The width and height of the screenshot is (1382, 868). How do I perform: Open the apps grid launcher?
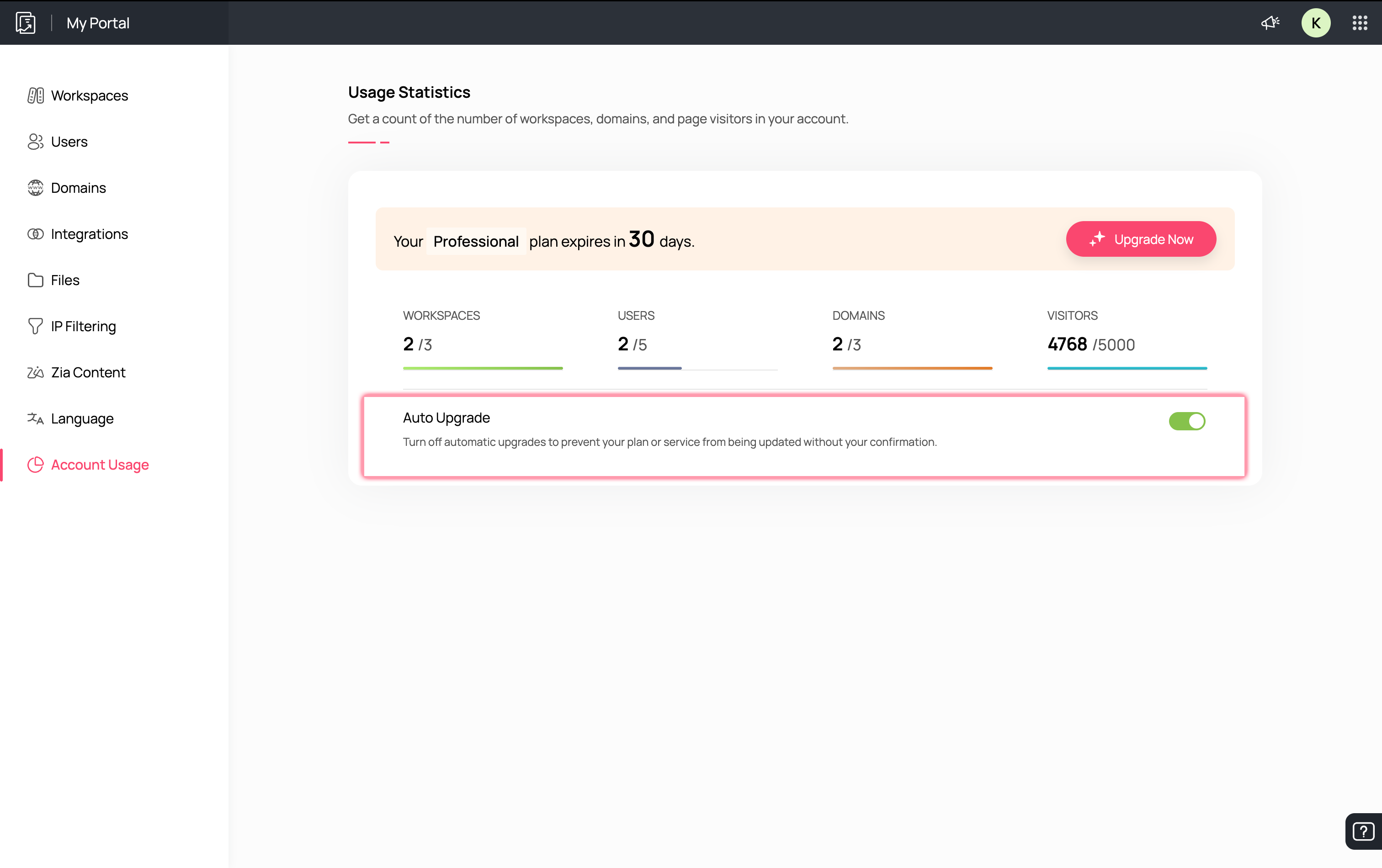1360,23
